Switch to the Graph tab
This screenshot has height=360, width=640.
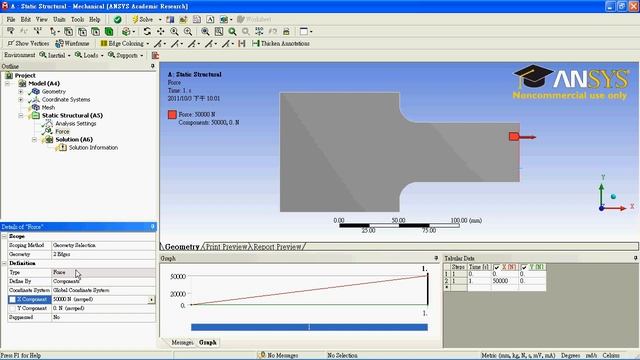pos(208,342)
